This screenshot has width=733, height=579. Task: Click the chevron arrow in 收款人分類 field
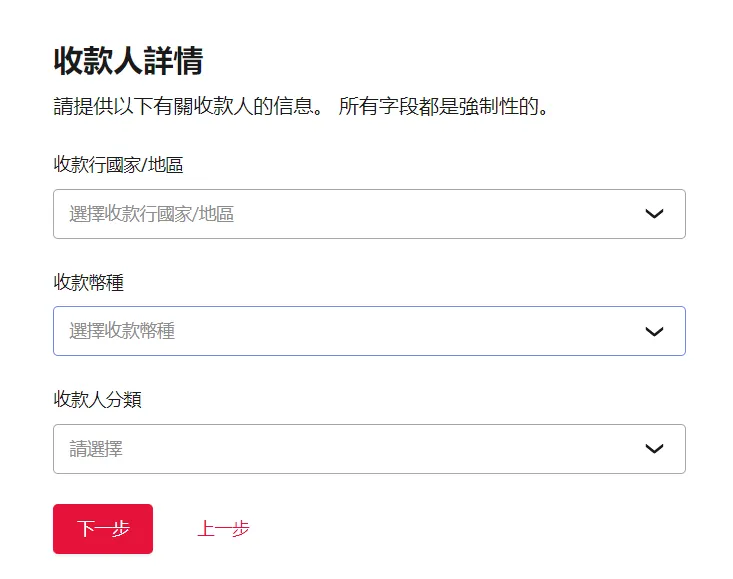pos(654,449)
